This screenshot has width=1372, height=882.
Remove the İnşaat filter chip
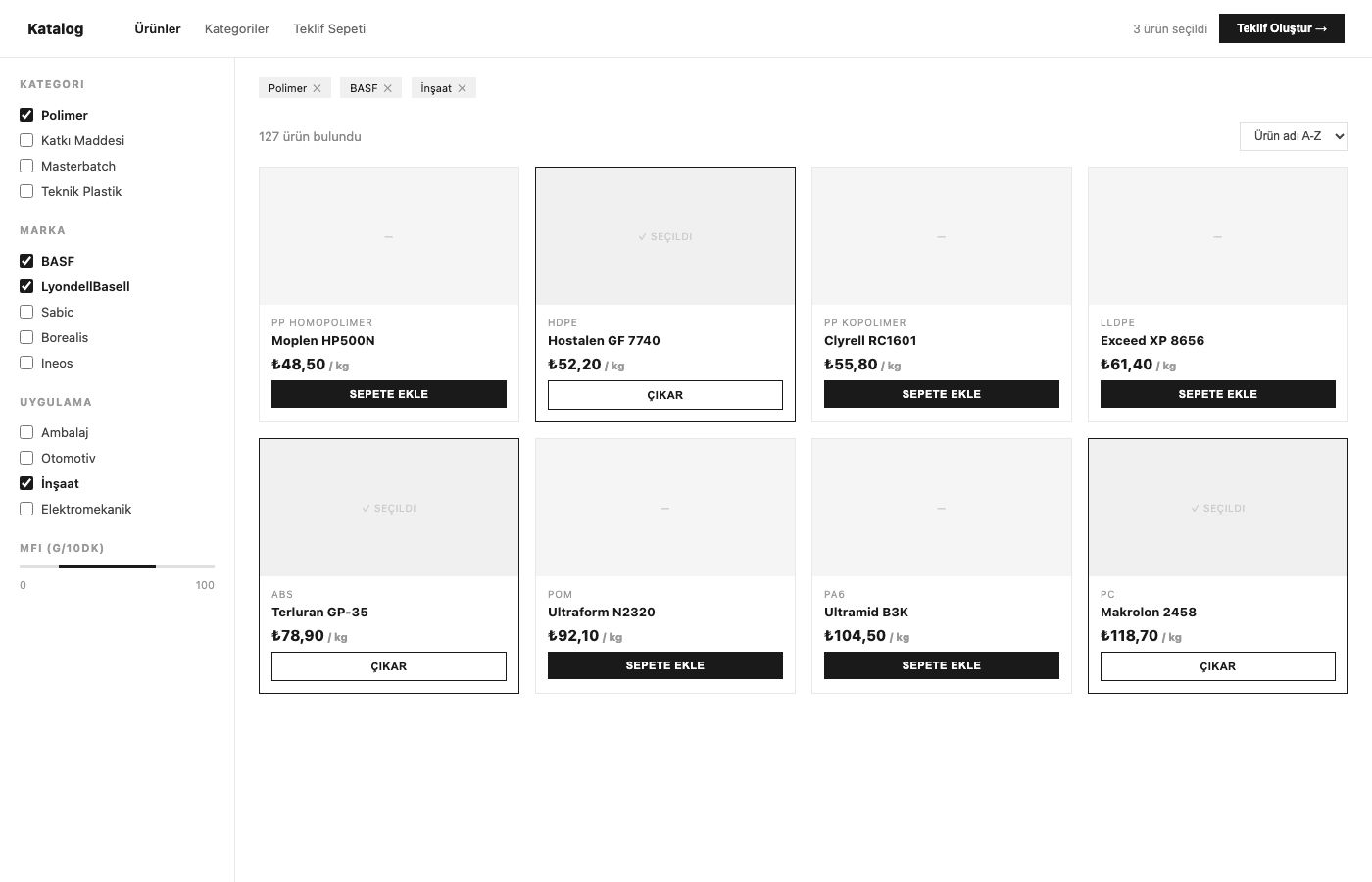[x=462, y=88]
